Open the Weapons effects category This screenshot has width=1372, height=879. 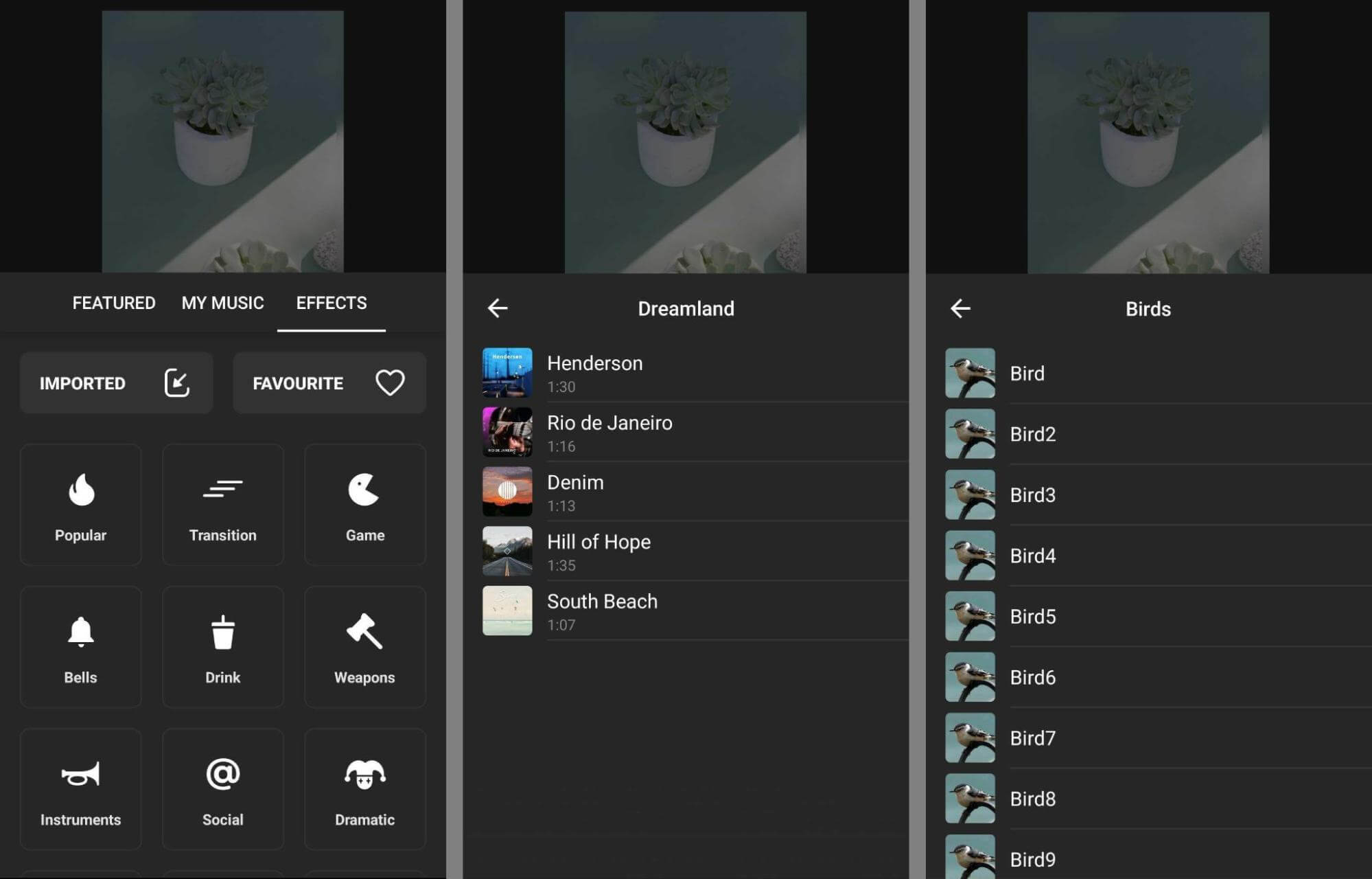363,649
